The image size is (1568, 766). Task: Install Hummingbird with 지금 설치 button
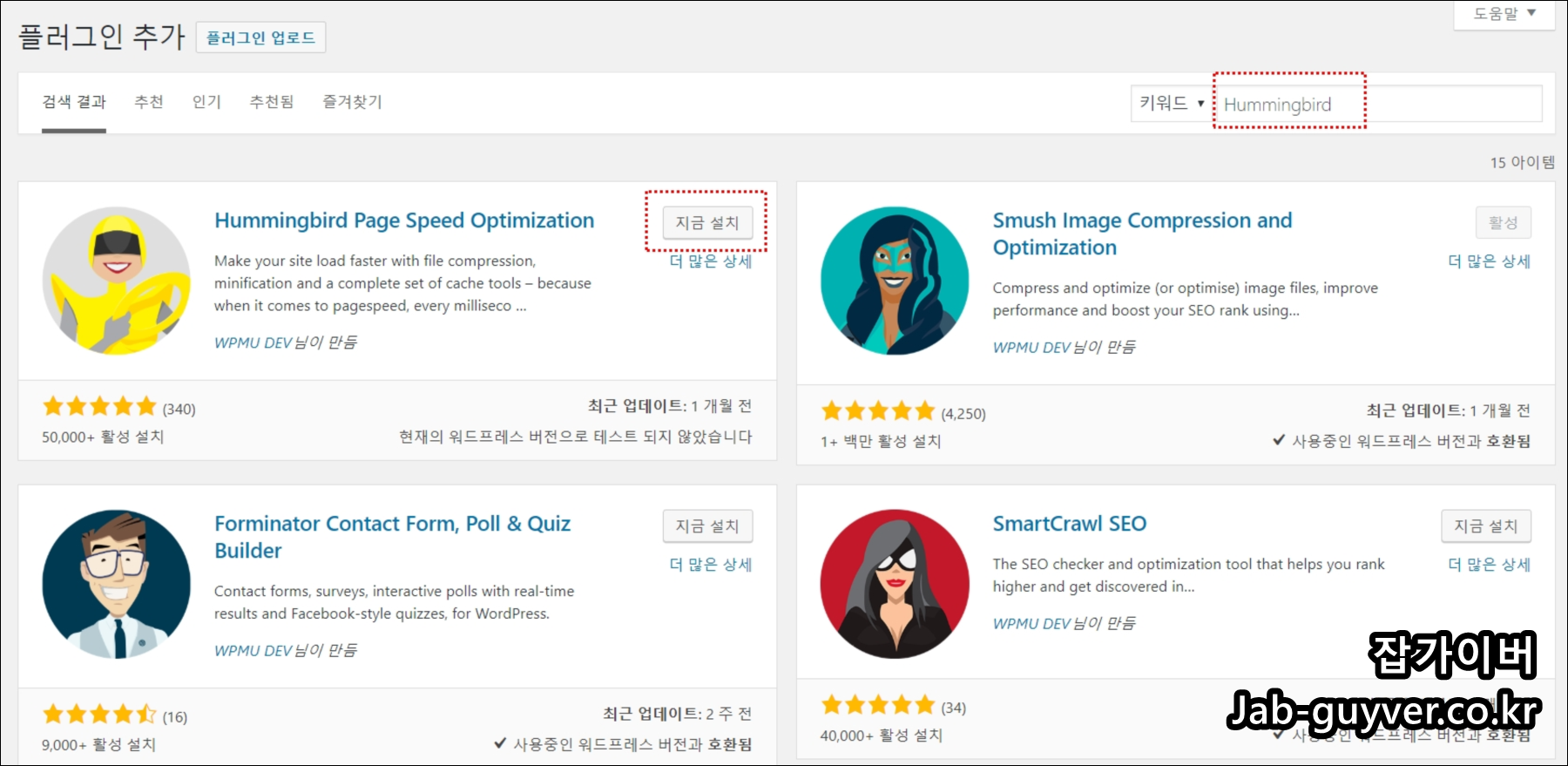tap(707, 223)
